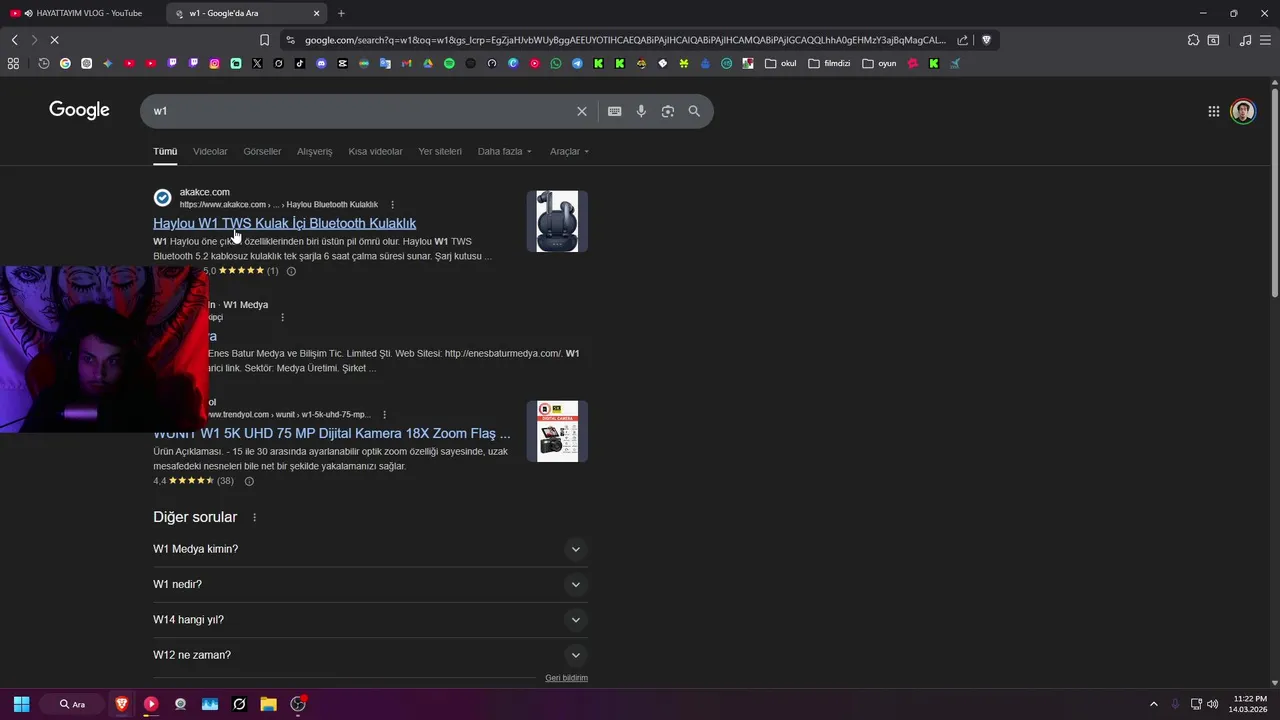1280x720 pixels.
Task: Click the Geri bildirim feedback link
Action: [566, 678]
